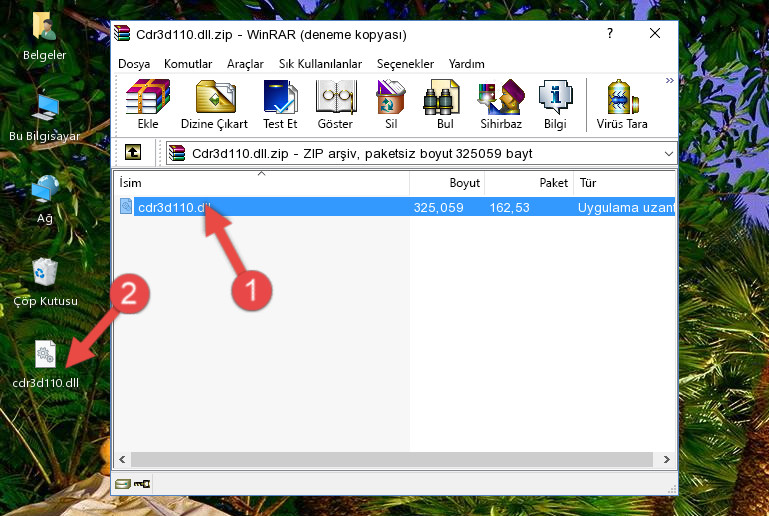The image size is (769, 516).
Task: Click the Ekle (Add) toolbar icon
Action: click(148, 104)
